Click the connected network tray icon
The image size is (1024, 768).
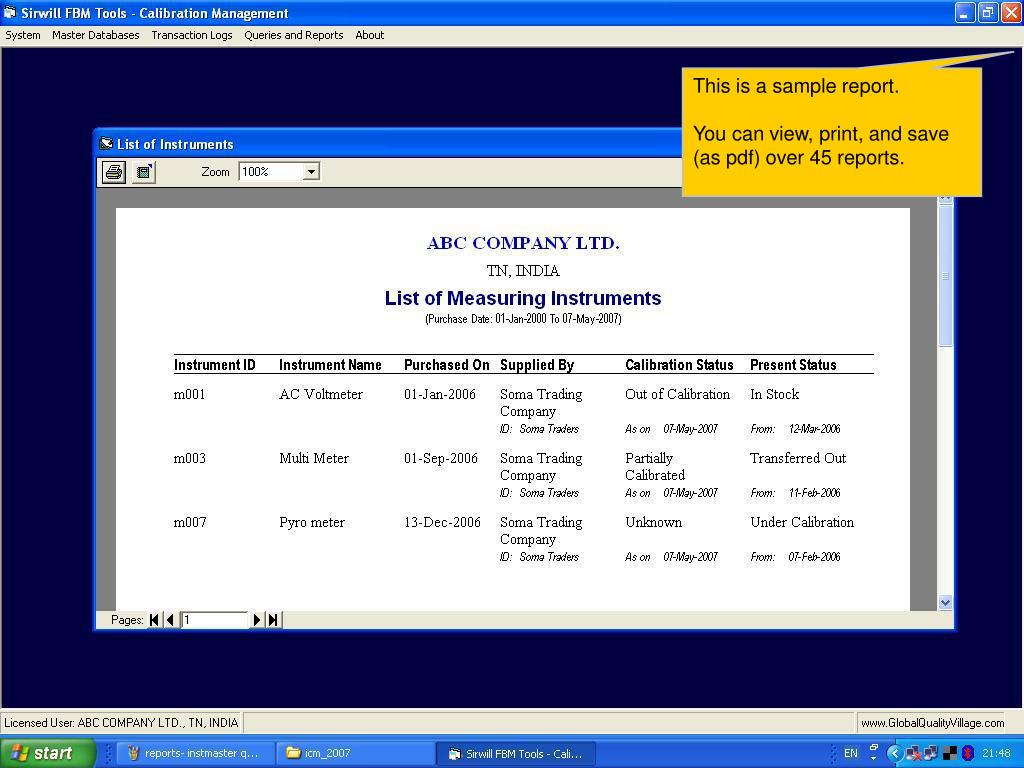pyautogui.click(x=930, y=754)
